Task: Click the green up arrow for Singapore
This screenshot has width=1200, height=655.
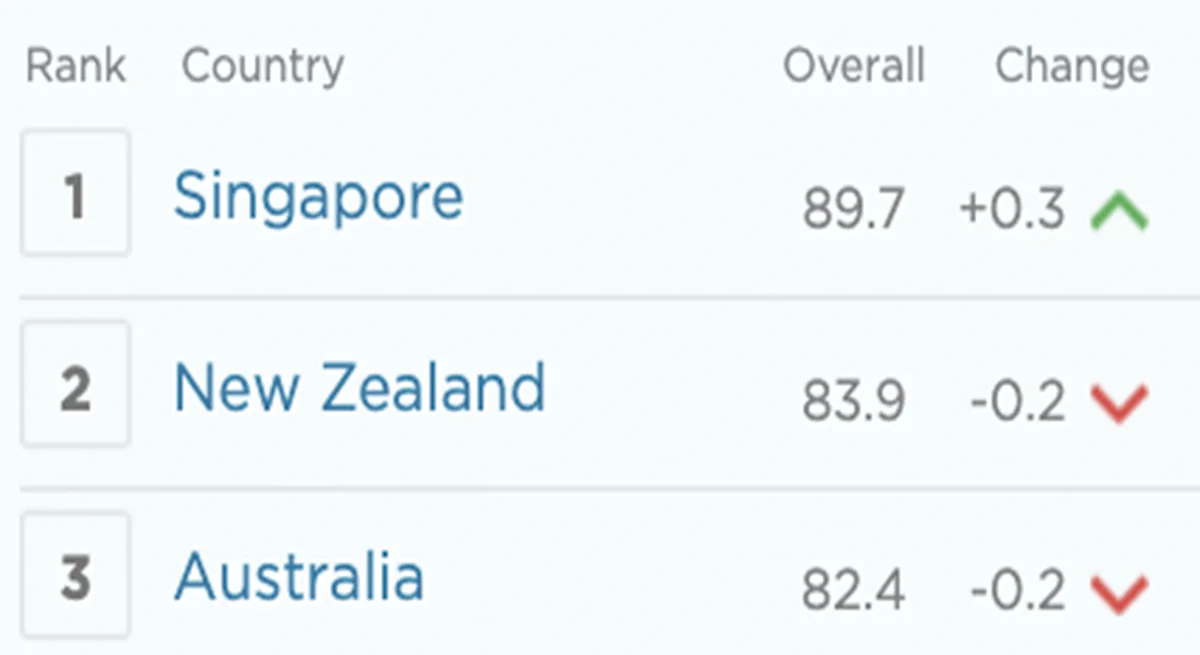Action: pyautogui.click(x=1119, y=212)
